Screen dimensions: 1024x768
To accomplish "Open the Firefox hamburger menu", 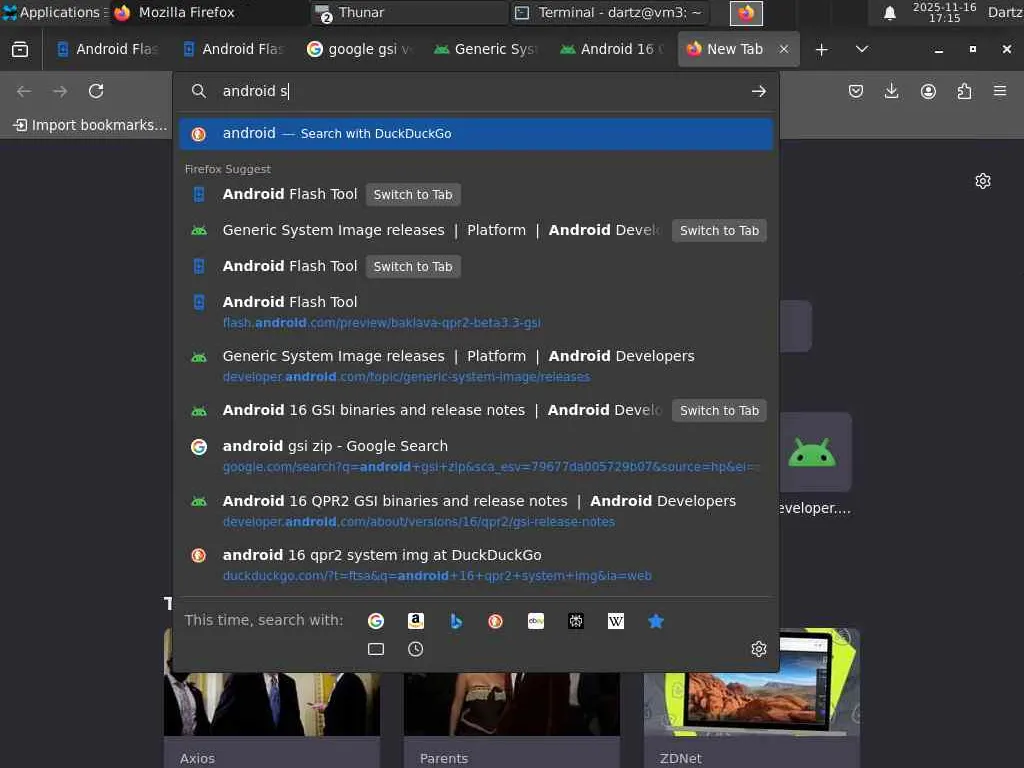I will [x=1000, y=91].
